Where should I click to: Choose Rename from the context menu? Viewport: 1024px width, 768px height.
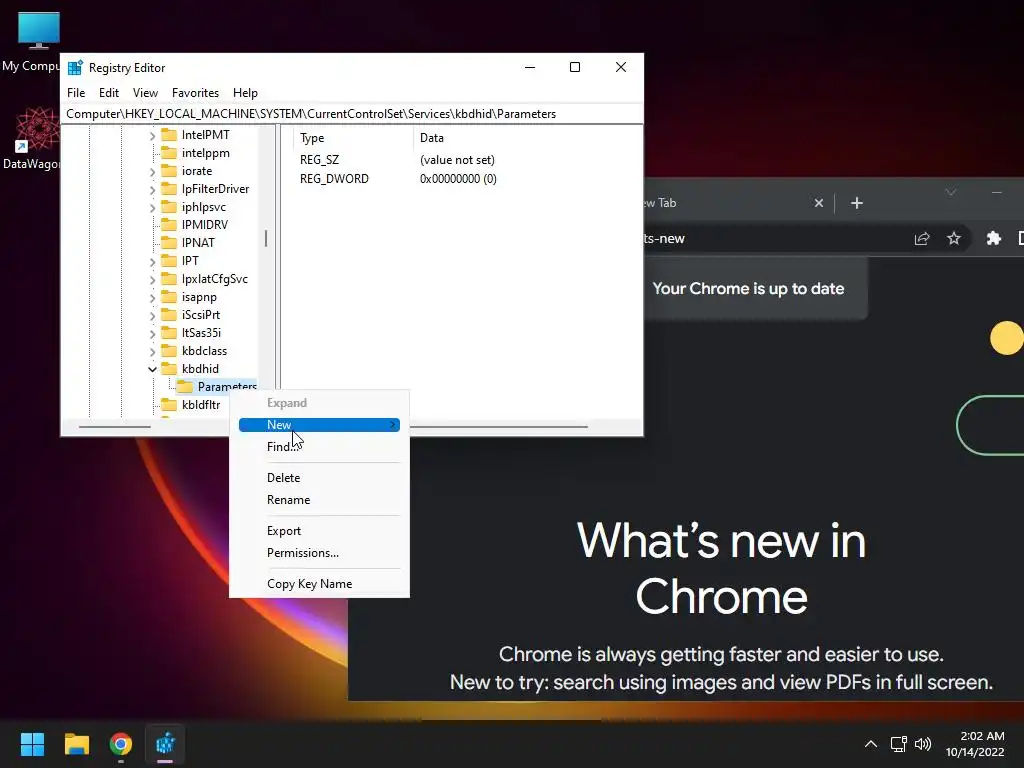tap(319, 500)
